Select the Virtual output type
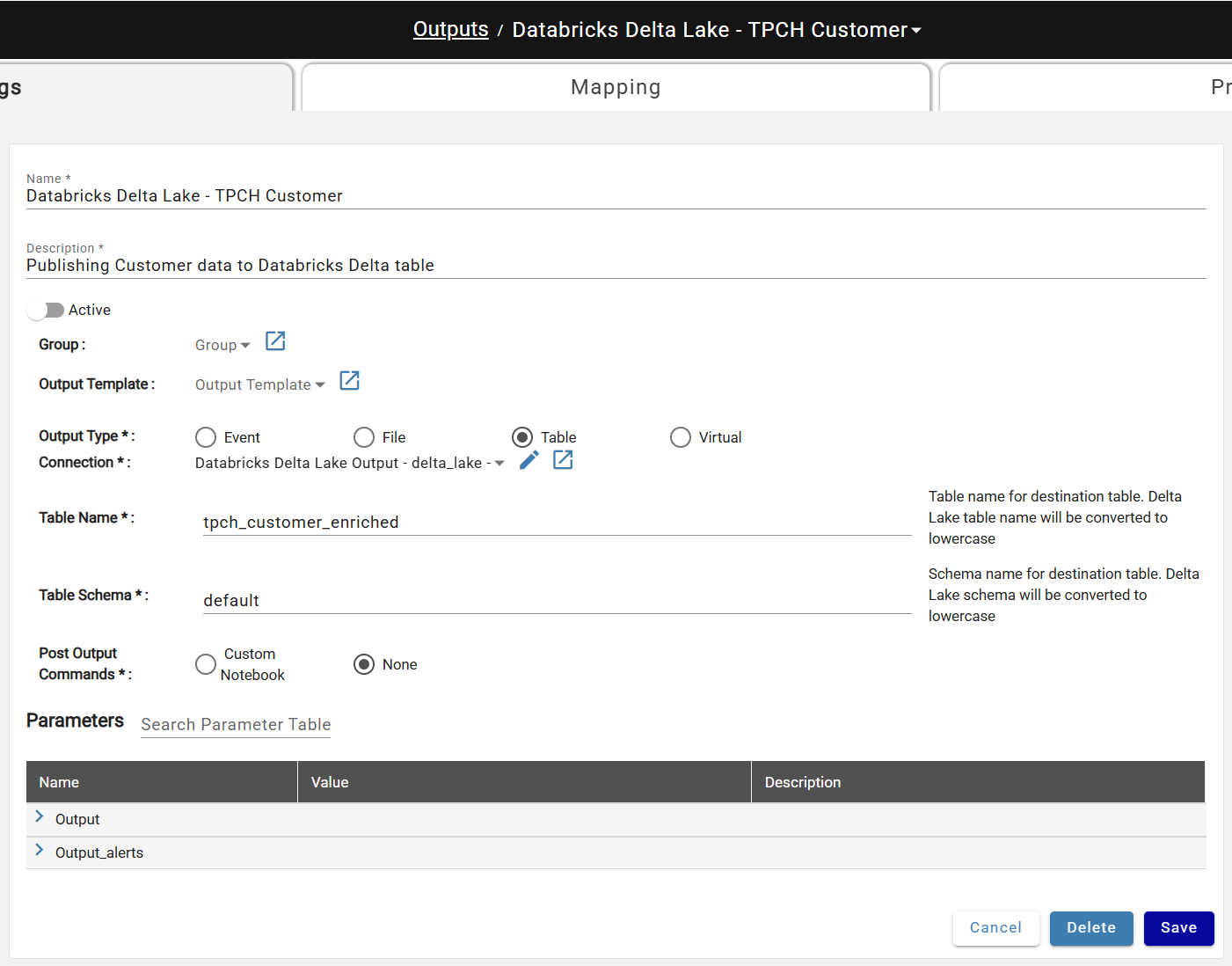 coord(680,436)
